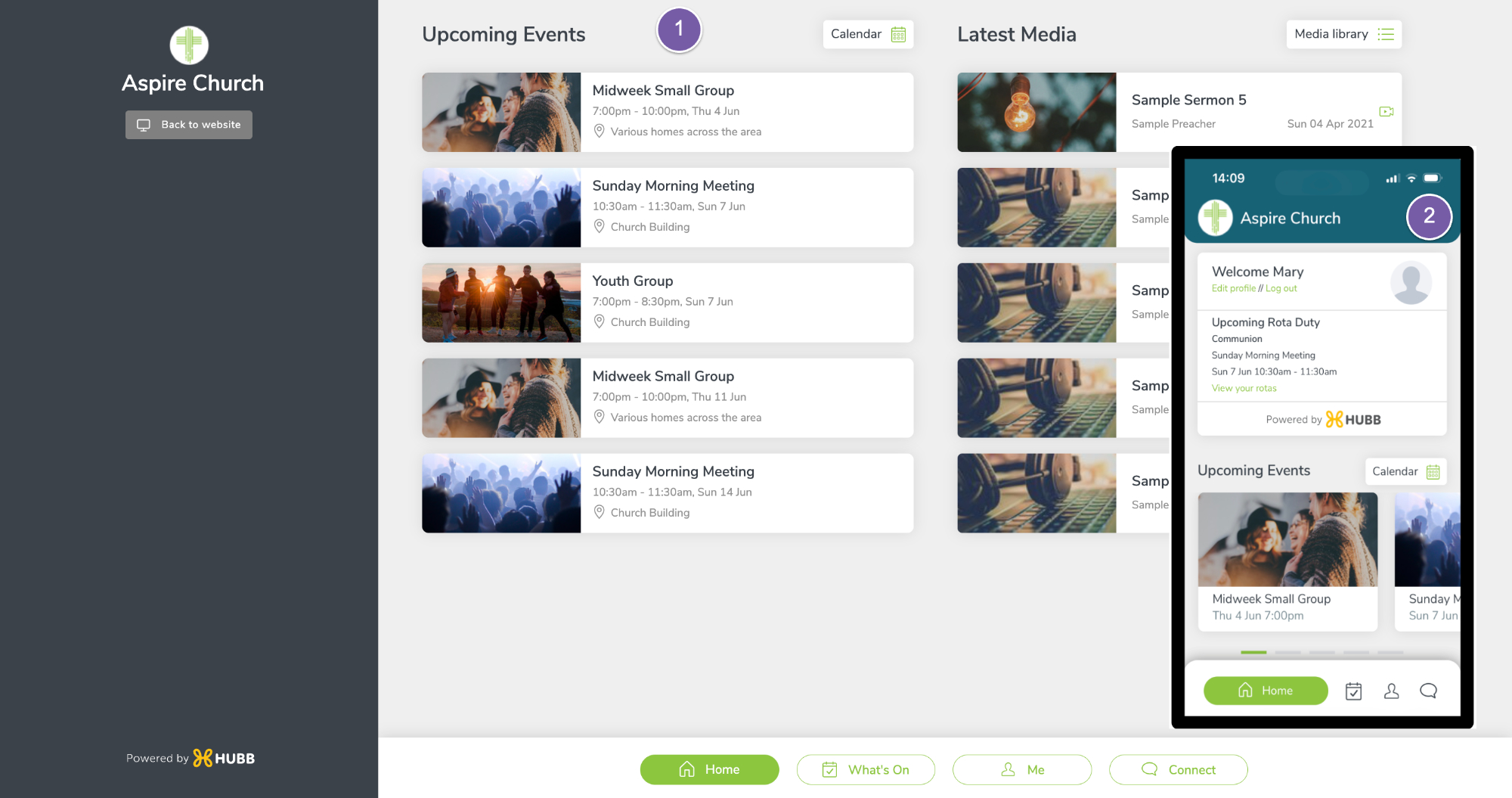This screenshot has width=1512, height=798.
Task: Click the Aspire Church cross logo in sidebar
Action: [189, 45]
